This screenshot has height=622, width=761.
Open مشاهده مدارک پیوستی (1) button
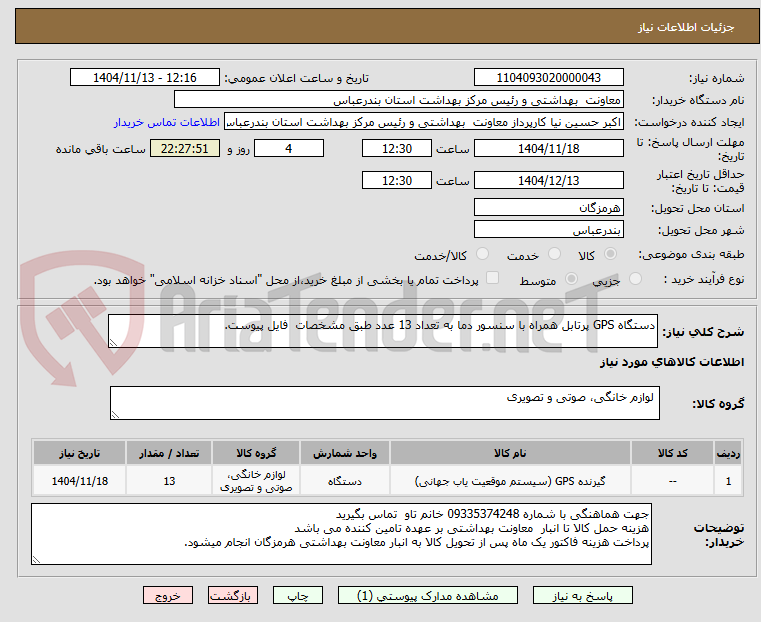[428, 595]
